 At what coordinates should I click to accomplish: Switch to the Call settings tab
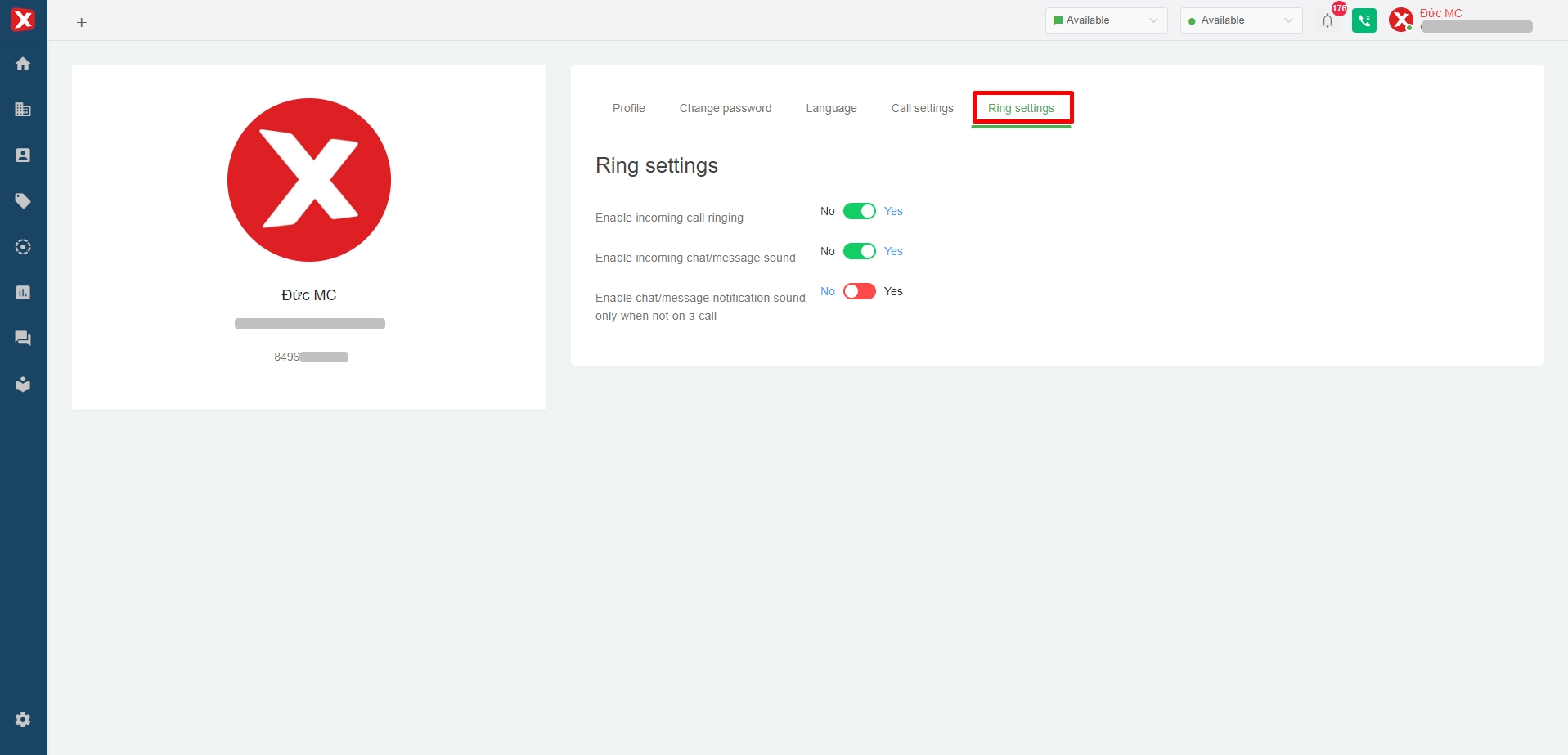coord(922,108)
